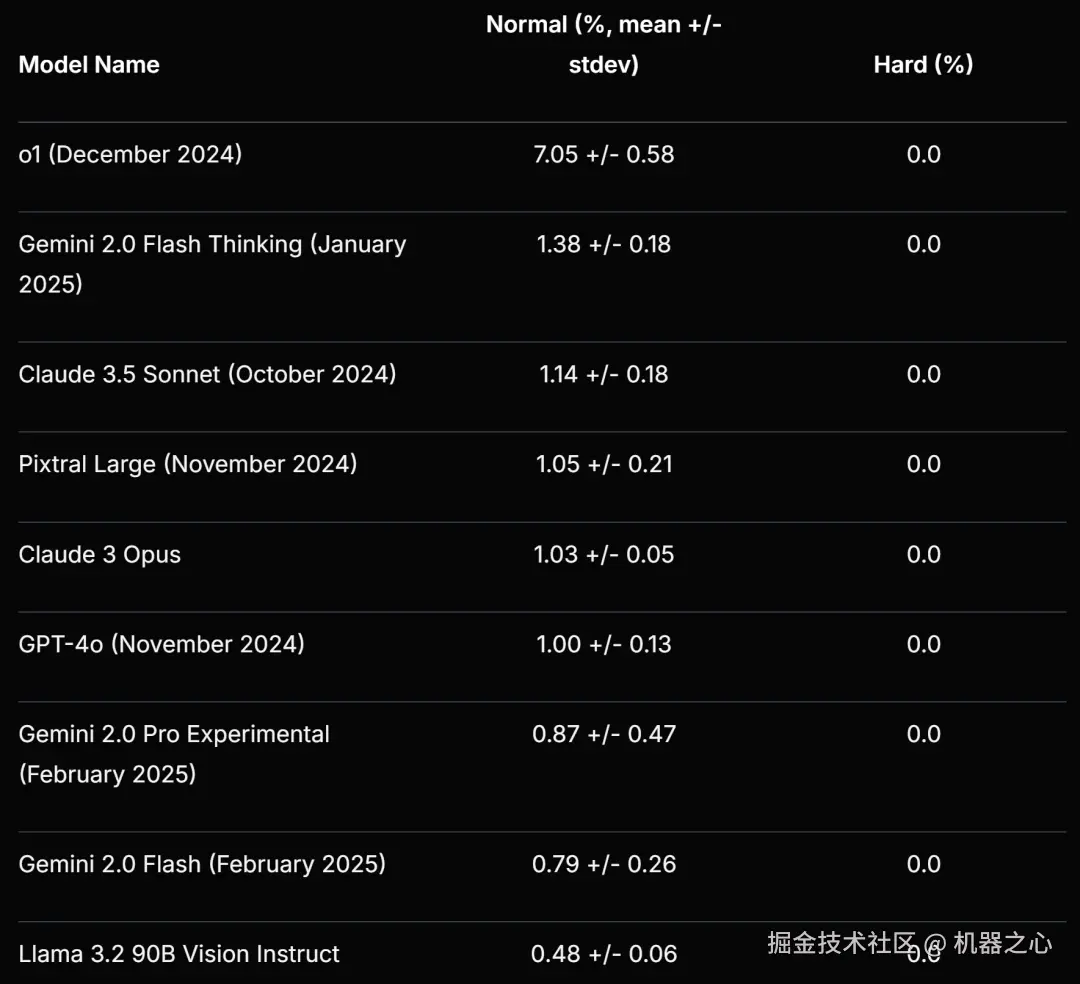Screen dimensions: 1080x984
Task: Click the '1.05 +/- 0.21' score cell
Action: [603, 464]
